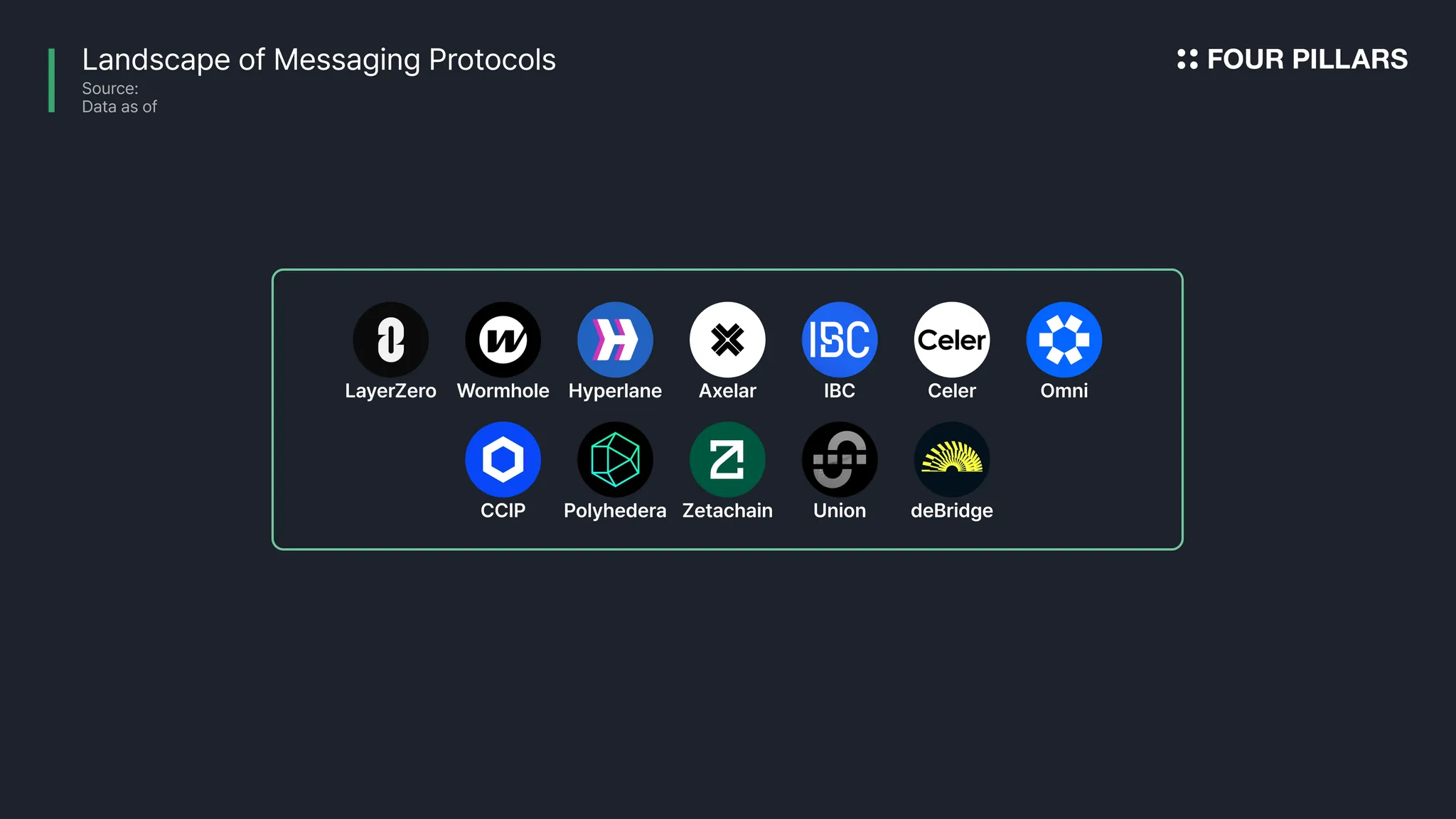Click the Omni logo icon
The height and width of the screenshot is (819, 1456).
coord(1064,340)
